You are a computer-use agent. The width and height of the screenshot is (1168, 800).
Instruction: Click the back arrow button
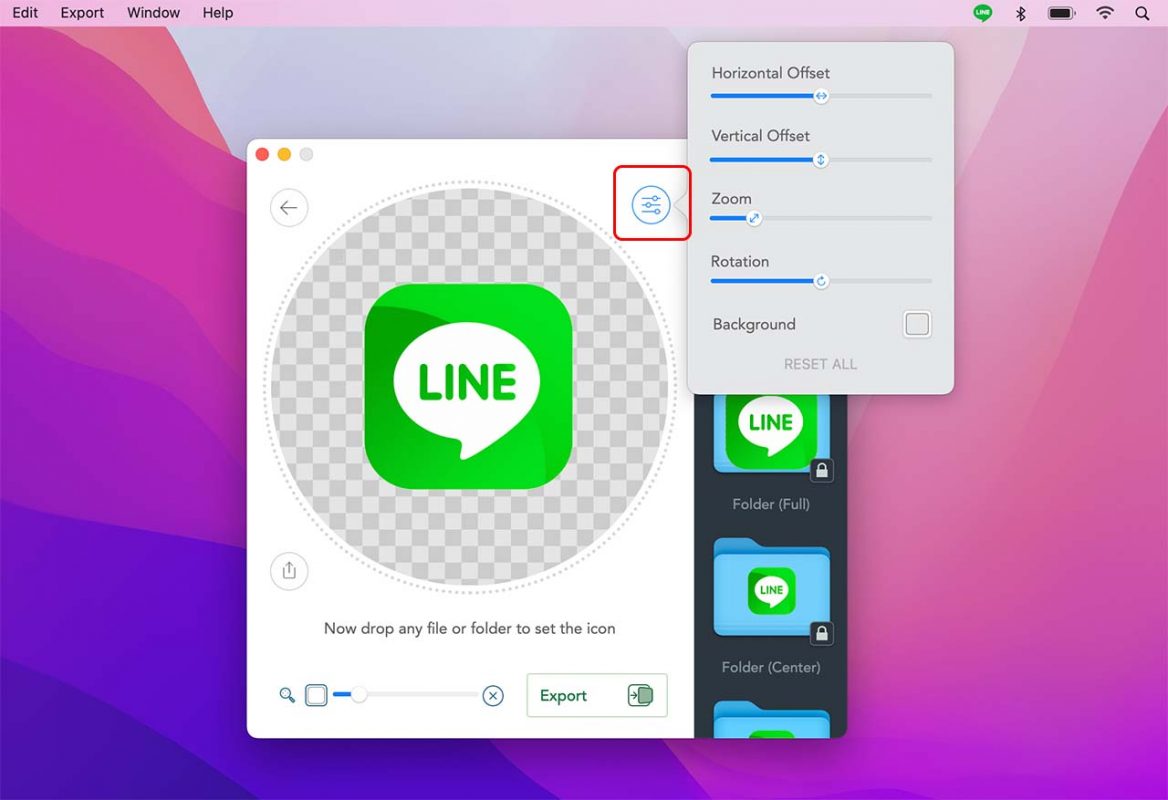point(289,208)
